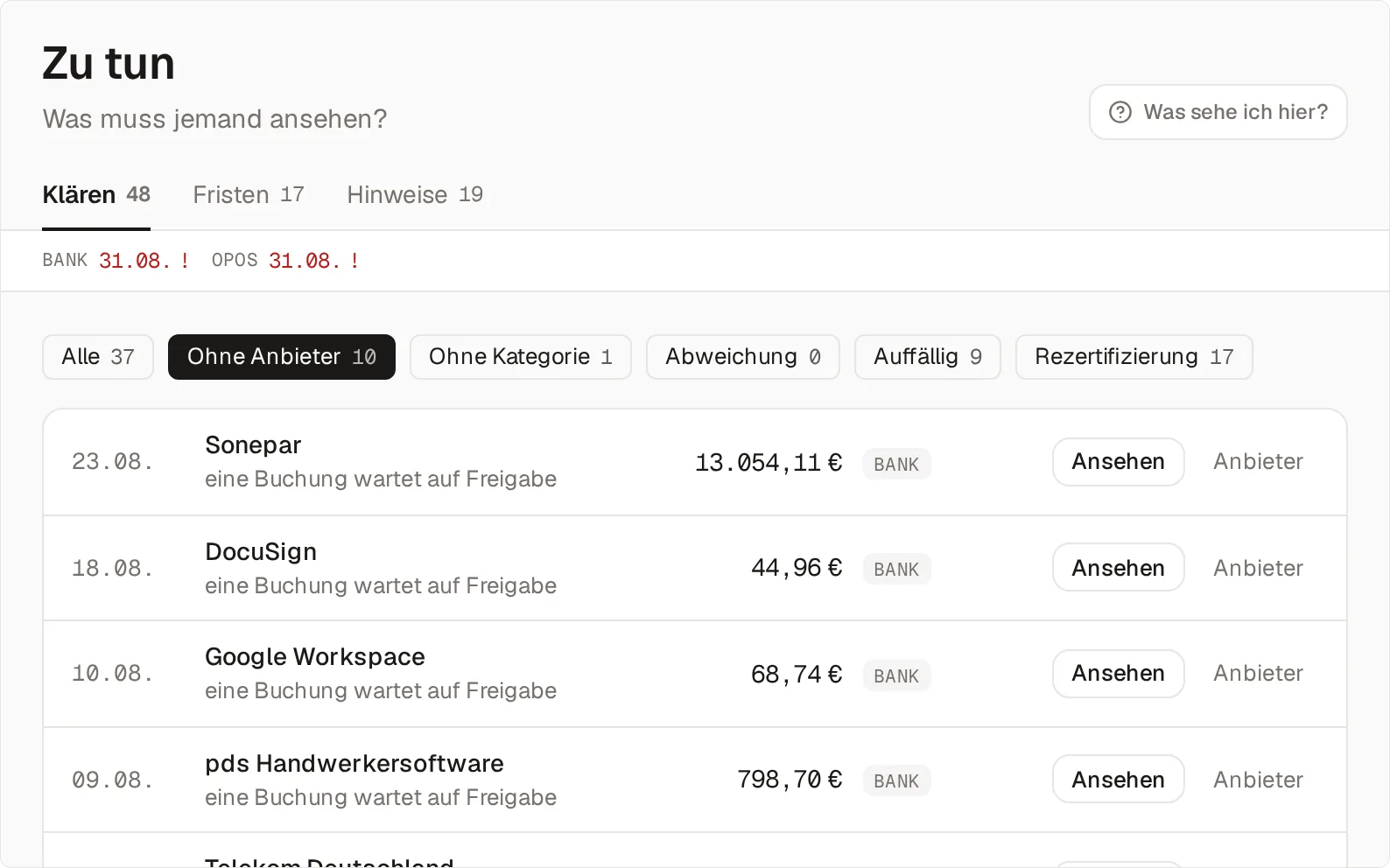Click Anbieter link in Sonepar row

(1258, 462)
